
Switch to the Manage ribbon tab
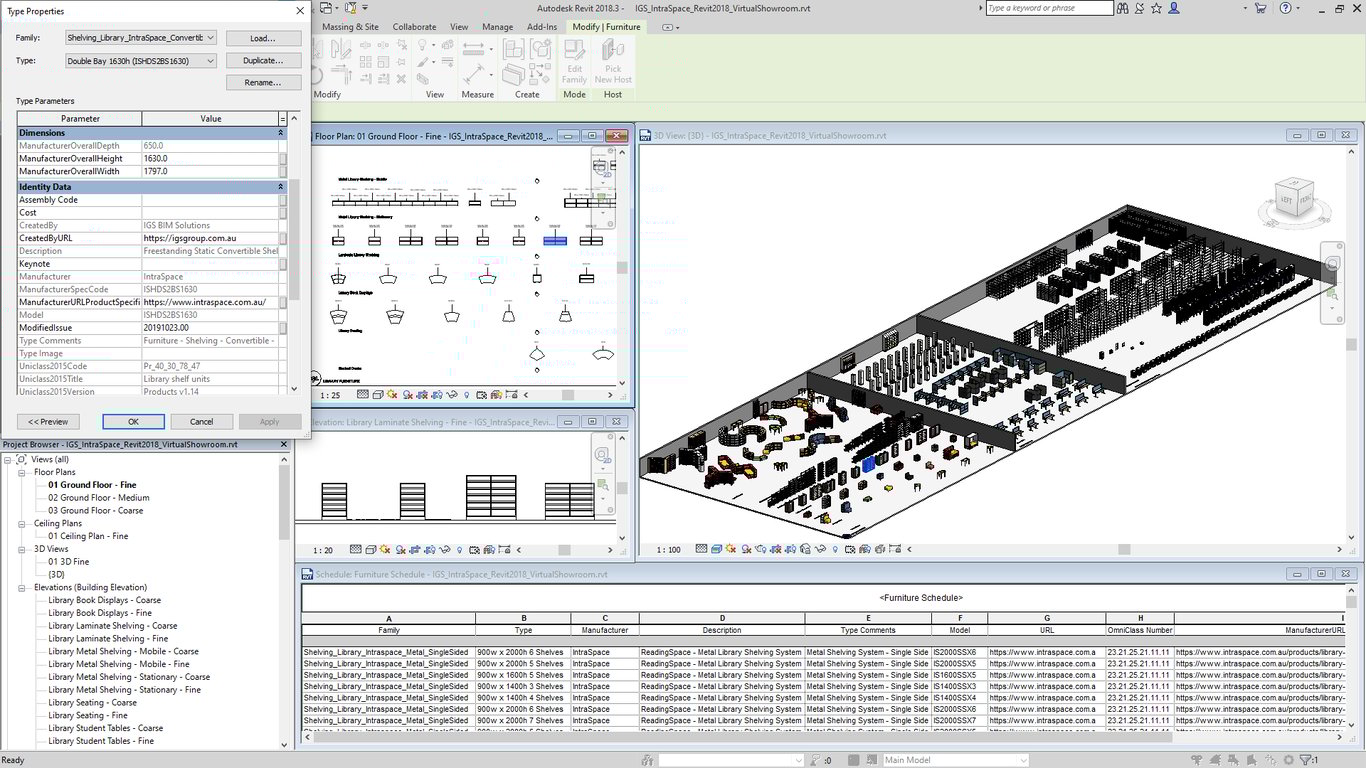click(x=497, y=27)
